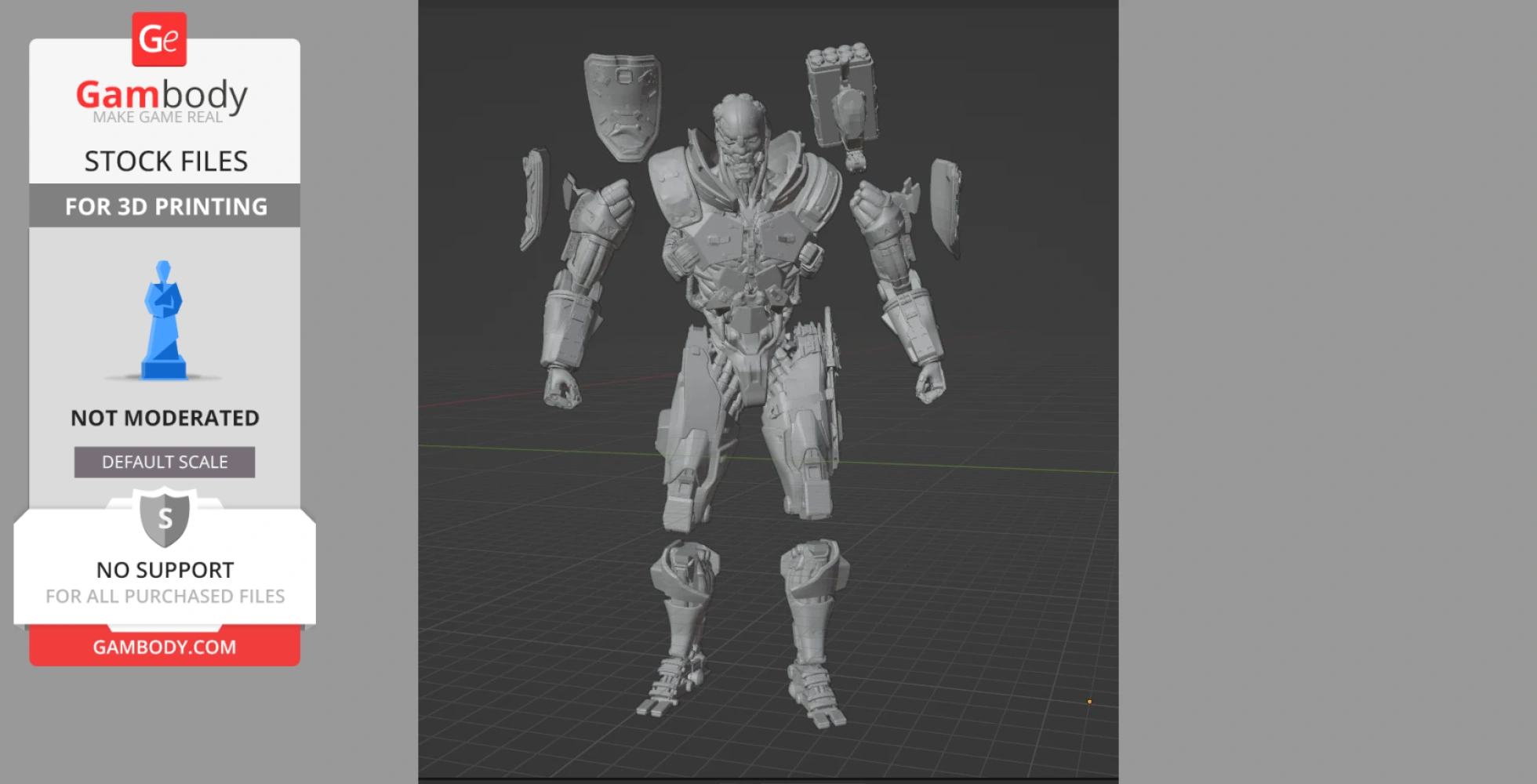Image resolution: width=1537 pixels, height=784 pixels.
Task: Switch to the FOR ALL PURCHASED FILES label
Action: click(x=164, y=596)
